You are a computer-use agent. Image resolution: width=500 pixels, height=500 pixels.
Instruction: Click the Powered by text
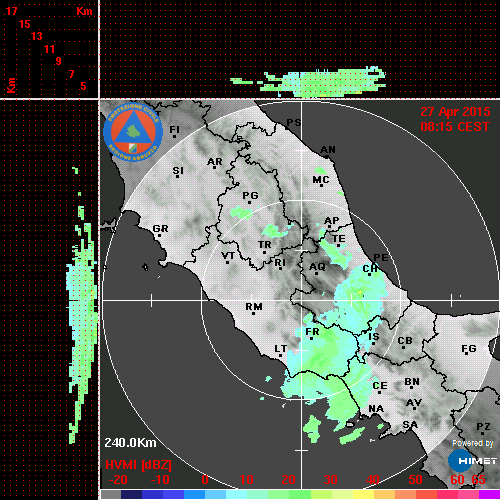(472, 443)
